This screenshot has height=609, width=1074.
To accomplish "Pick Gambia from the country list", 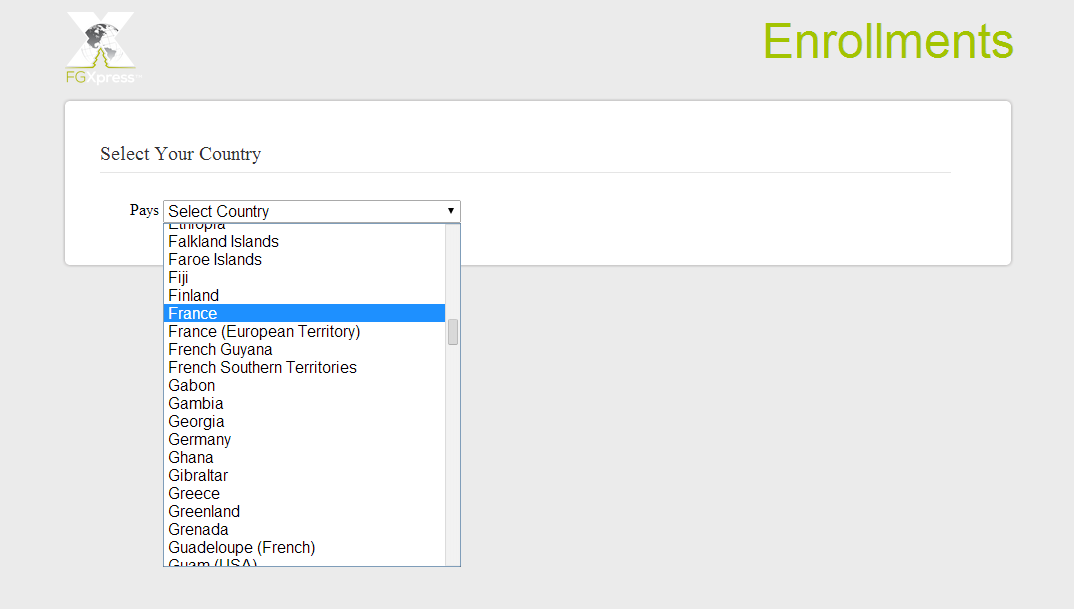I will click(x=304, y=403).
